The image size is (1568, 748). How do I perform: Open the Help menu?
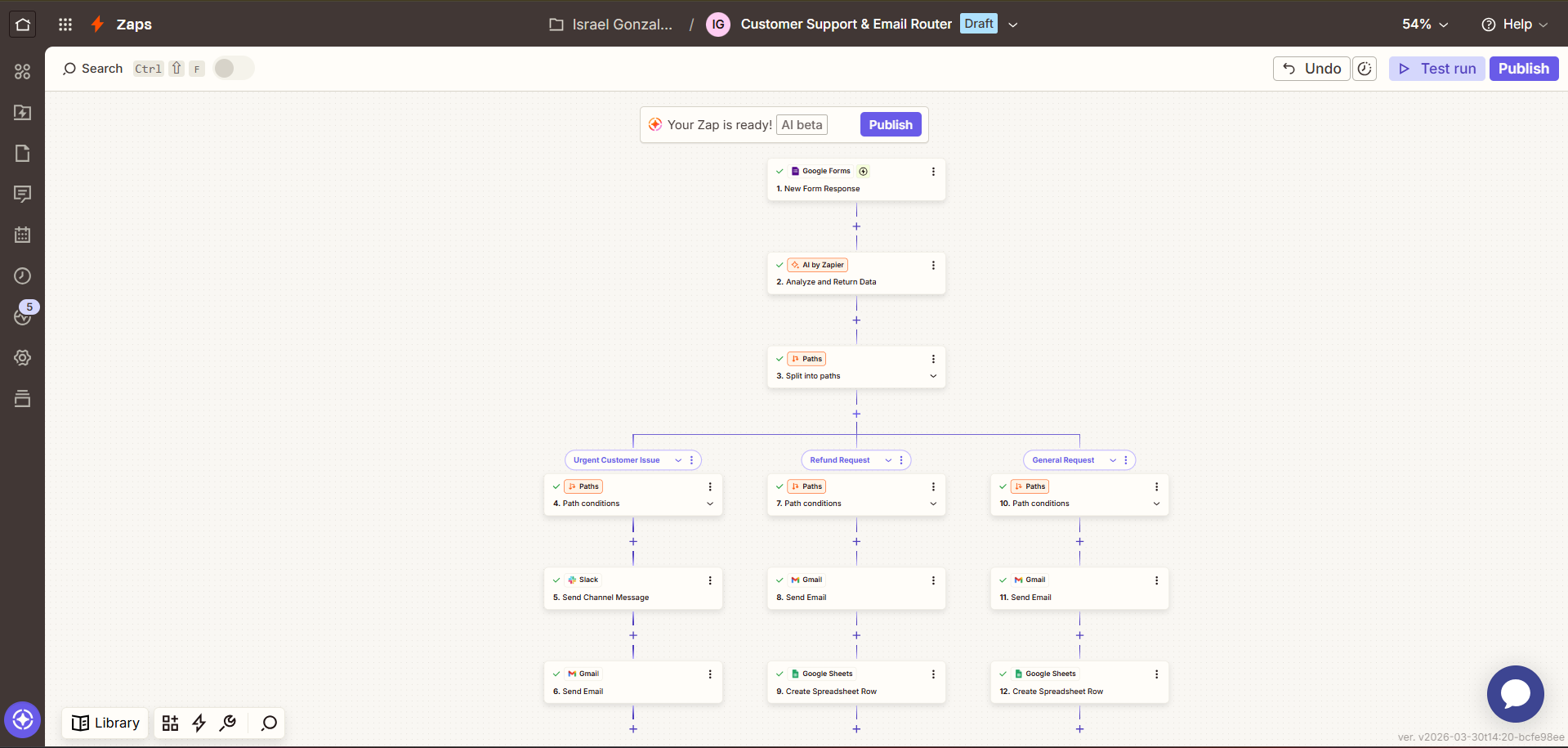point(1514,25)
